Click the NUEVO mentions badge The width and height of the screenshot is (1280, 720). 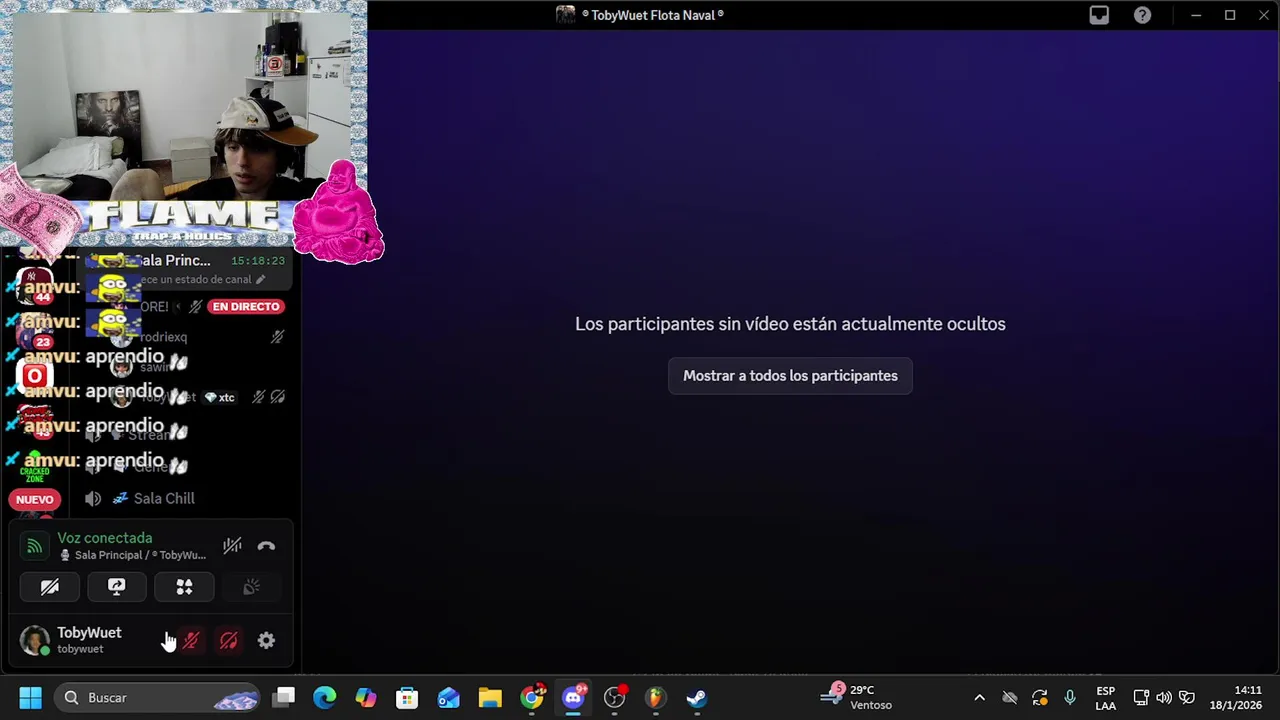(x=34, y=499)
